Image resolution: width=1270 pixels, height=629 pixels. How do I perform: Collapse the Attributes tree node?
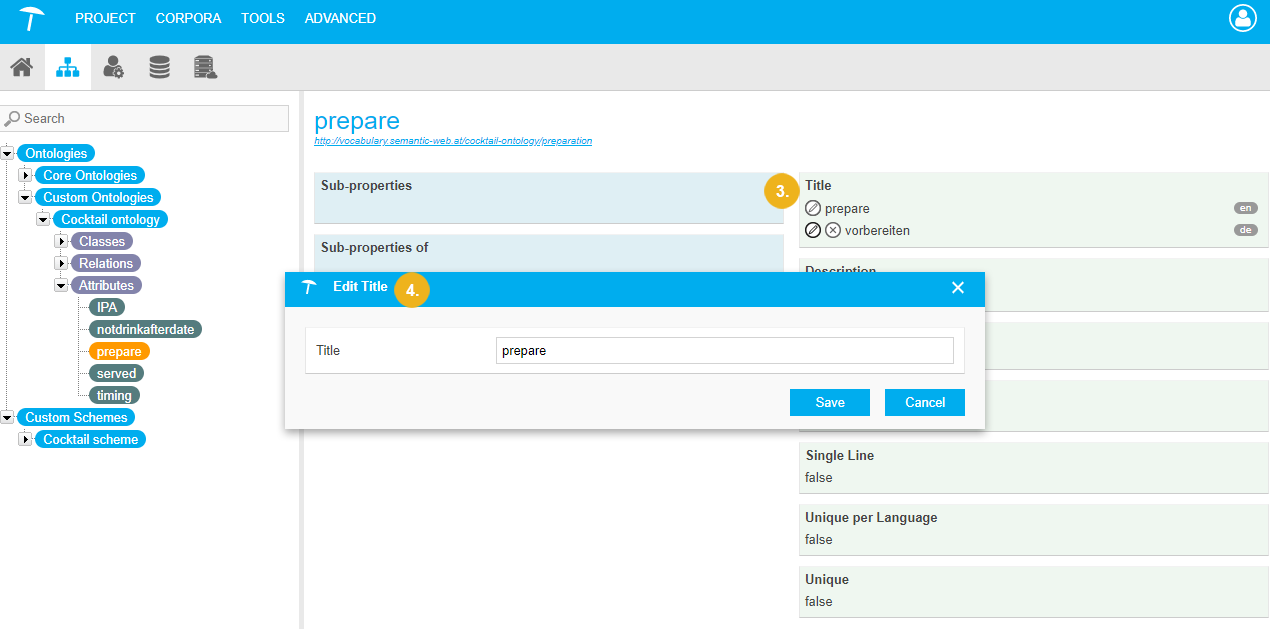point(62,285)
